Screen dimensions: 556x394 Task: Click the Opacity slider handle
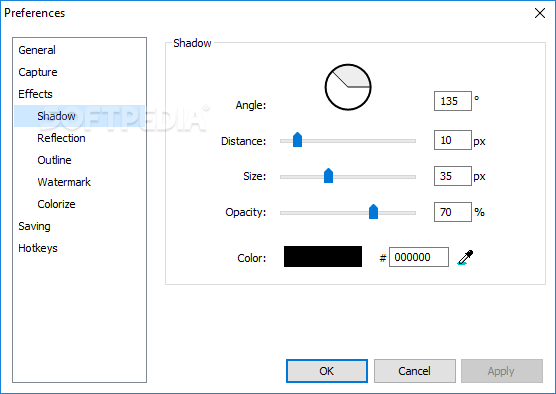[x=373, y=211]
